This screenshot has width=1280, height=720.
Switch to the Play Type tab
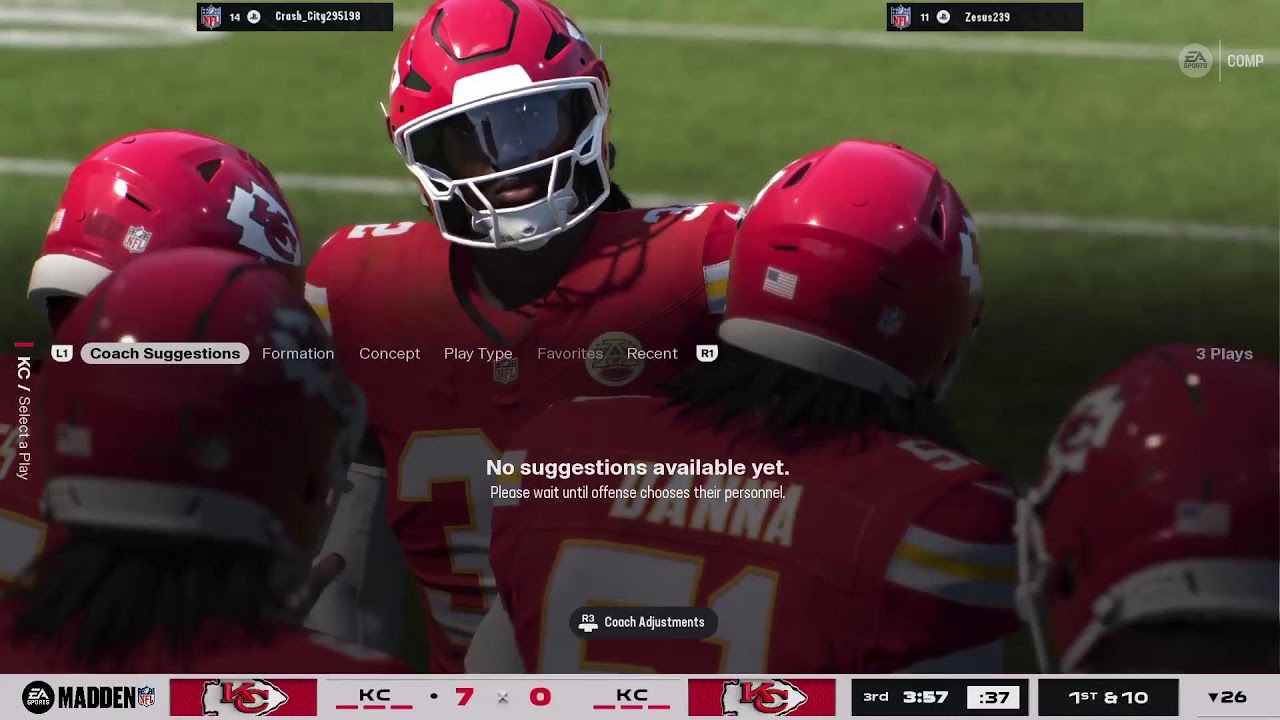478,353
